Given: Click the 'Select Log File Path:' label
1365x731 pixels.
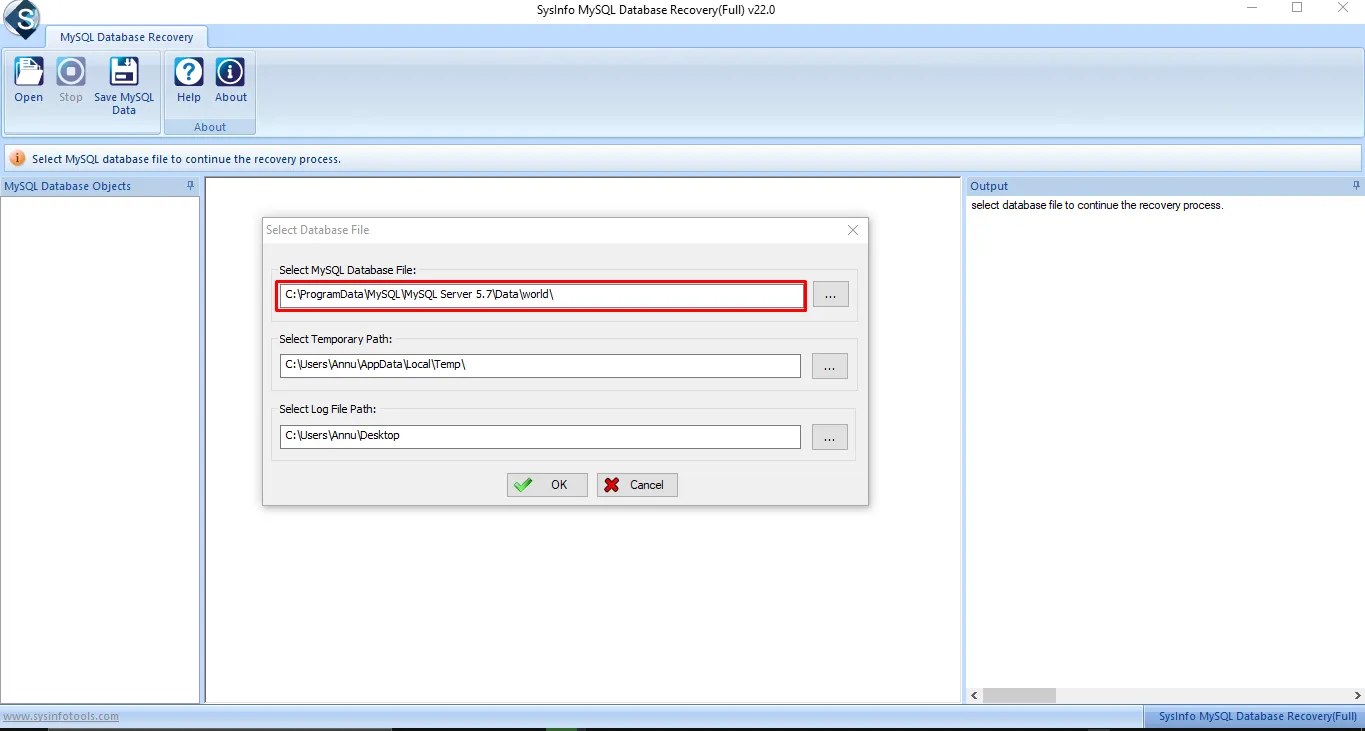Looking at the screenshot, I should (327, 409).
